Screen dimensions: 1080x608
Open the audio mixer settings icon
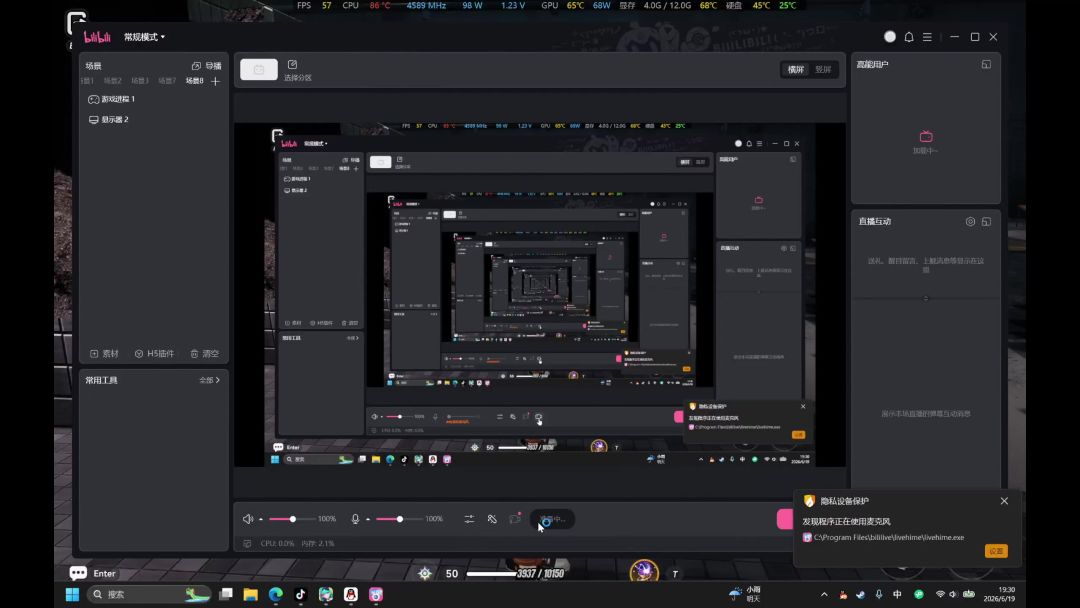[469, 519]
